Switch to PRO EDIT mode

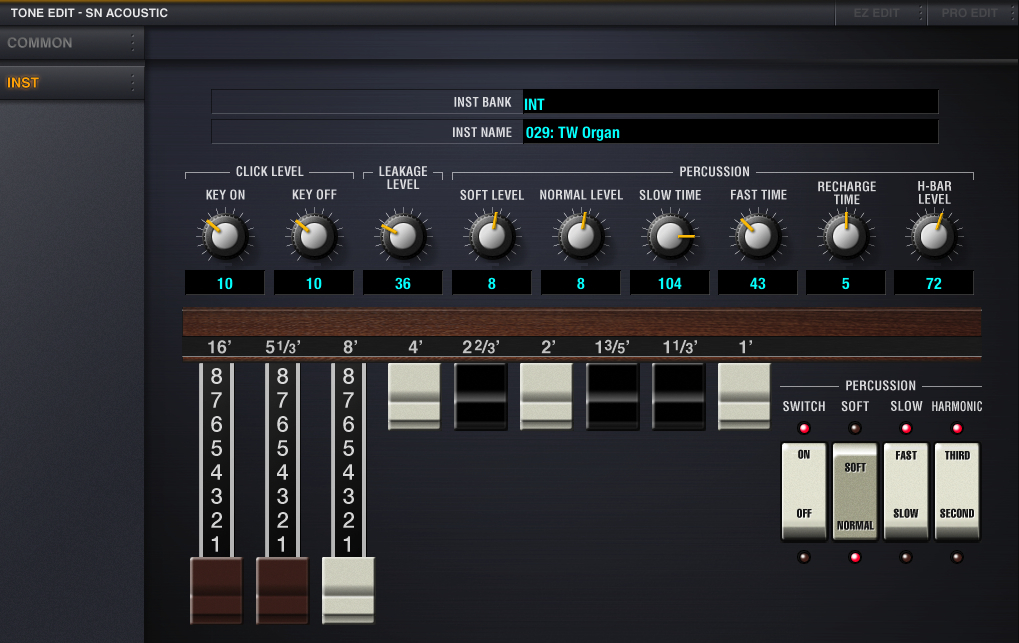click(x=972, y=13)
